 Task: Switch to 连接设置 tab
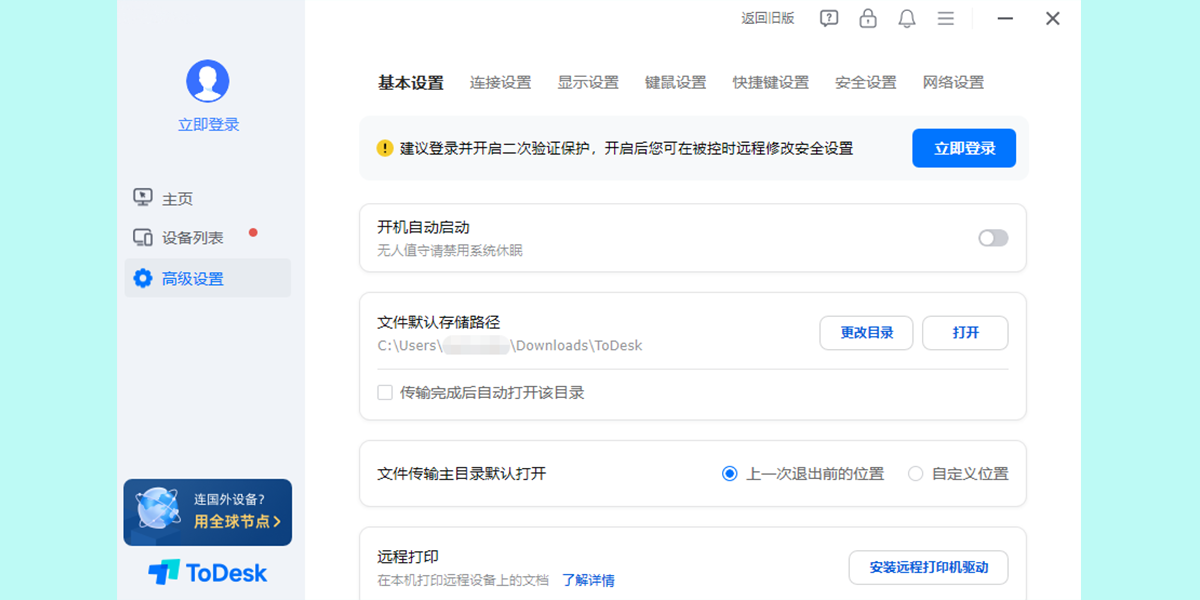[x=500, y=83]
